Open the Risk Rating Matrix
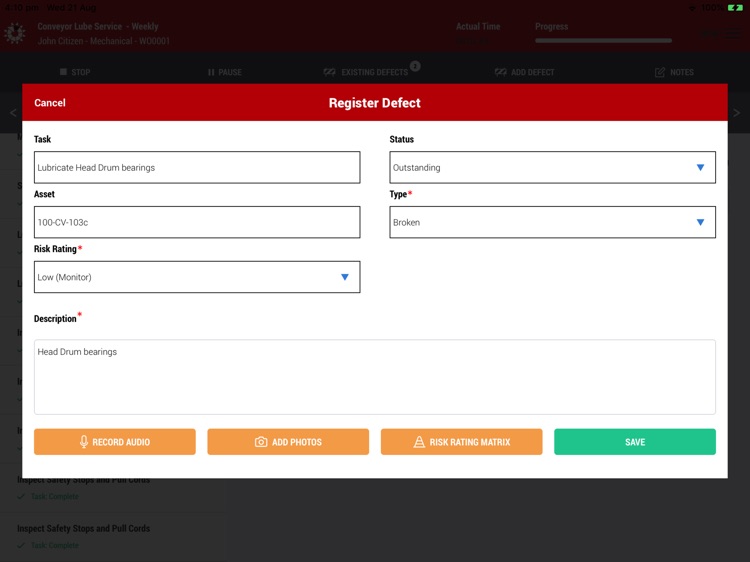The width and height of the screenshot is (750, 562). point(462,441)
